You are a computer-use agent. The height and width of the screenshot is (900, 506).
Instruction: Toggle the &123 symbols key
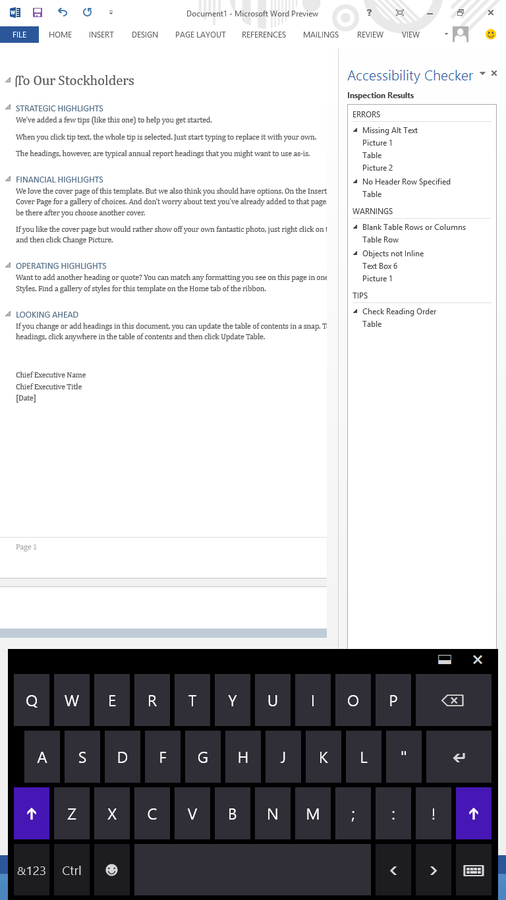[x=32, y=870]
